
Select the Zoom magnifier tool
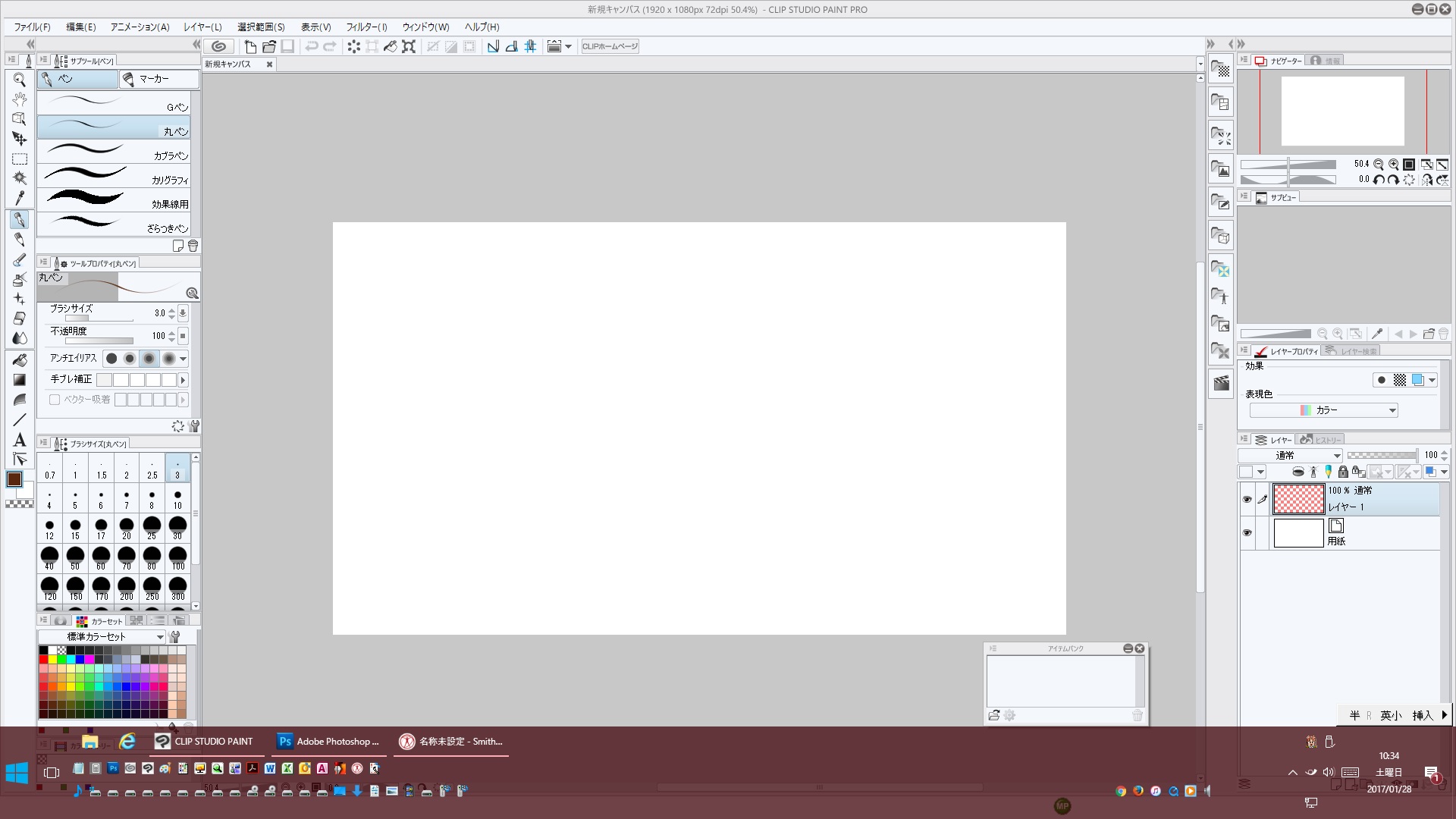point(20,79)
